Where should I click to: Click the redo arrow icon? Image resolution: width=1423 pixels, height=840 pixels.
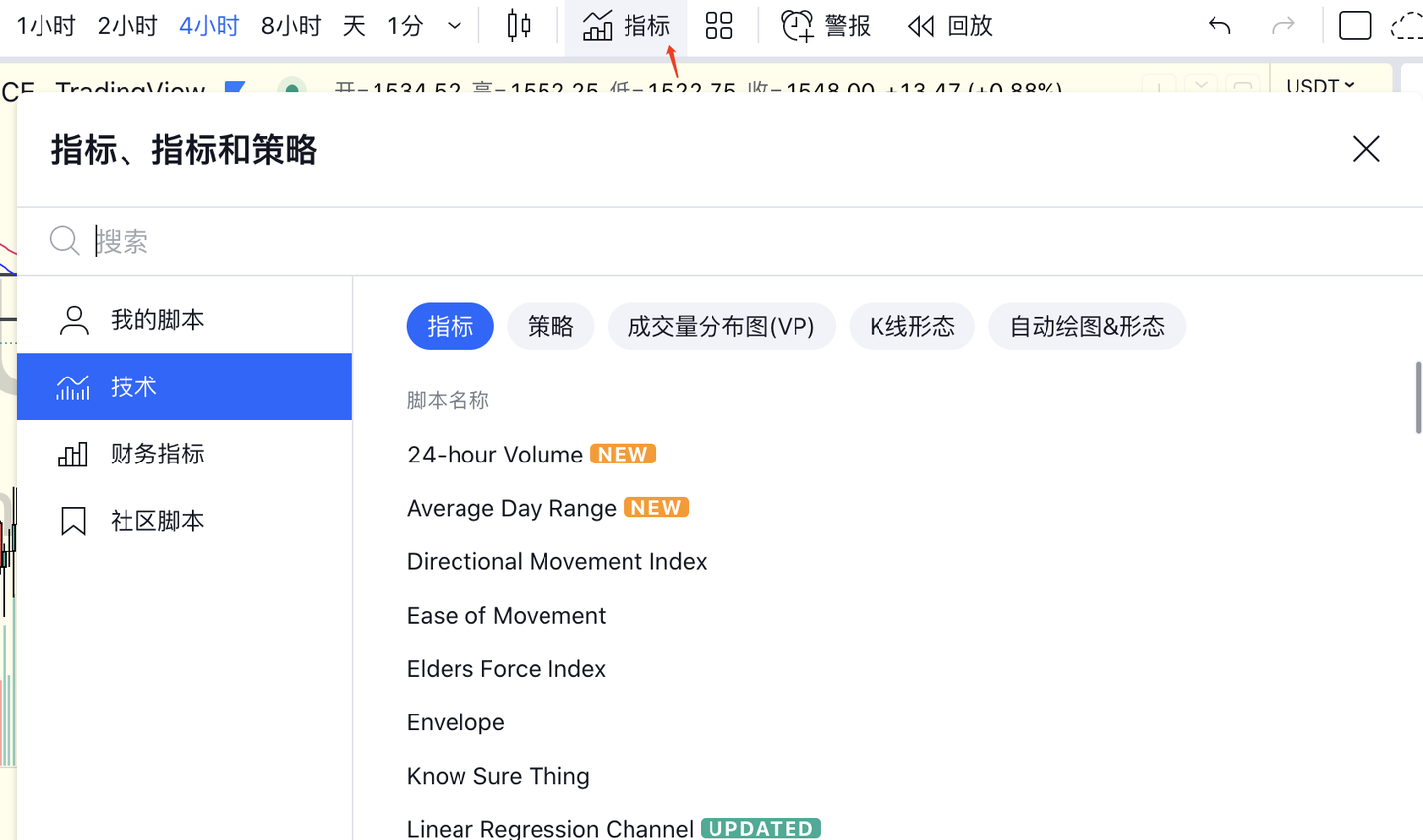coord(1282,26)
